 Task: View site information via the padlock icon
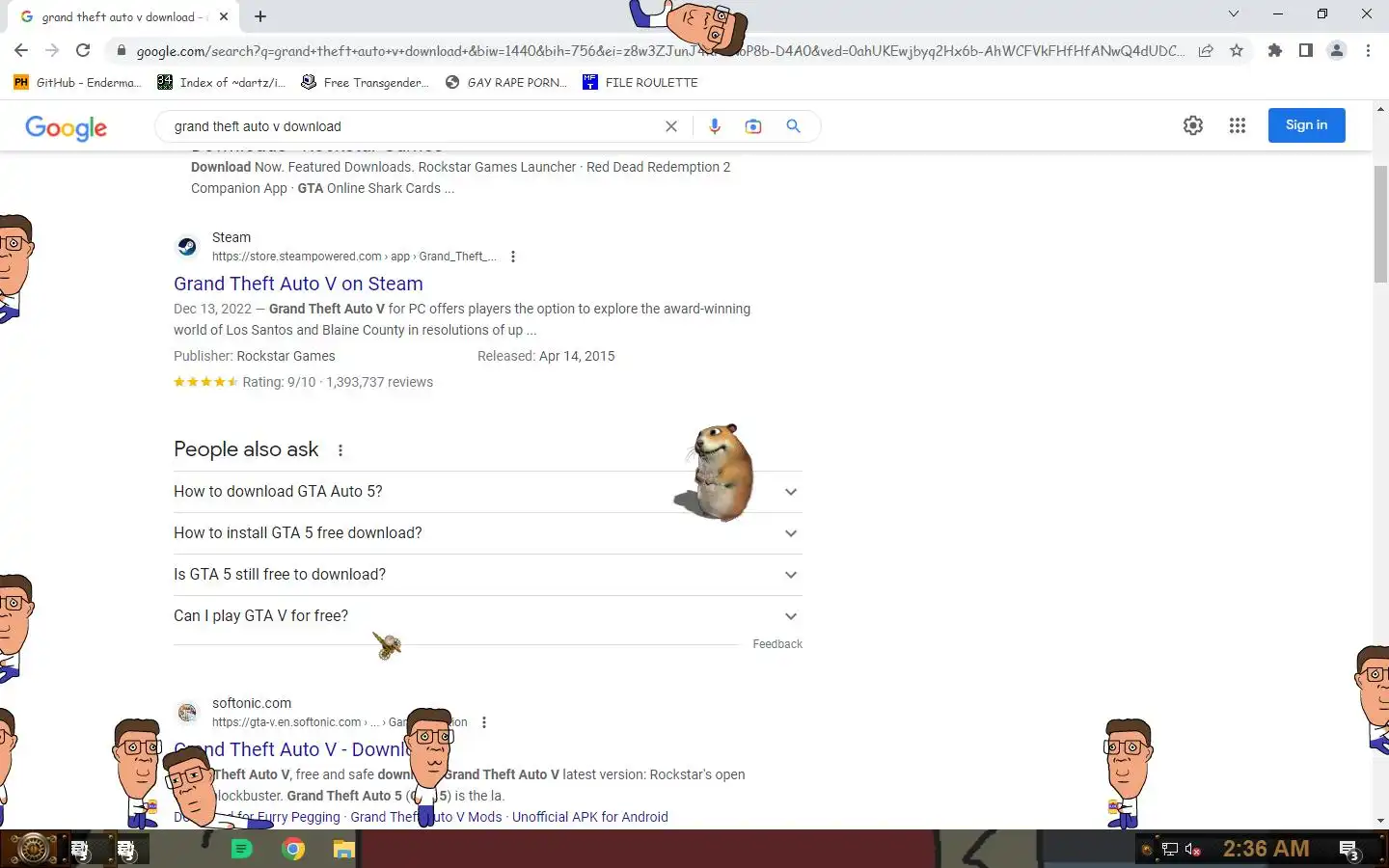point(121,51)
